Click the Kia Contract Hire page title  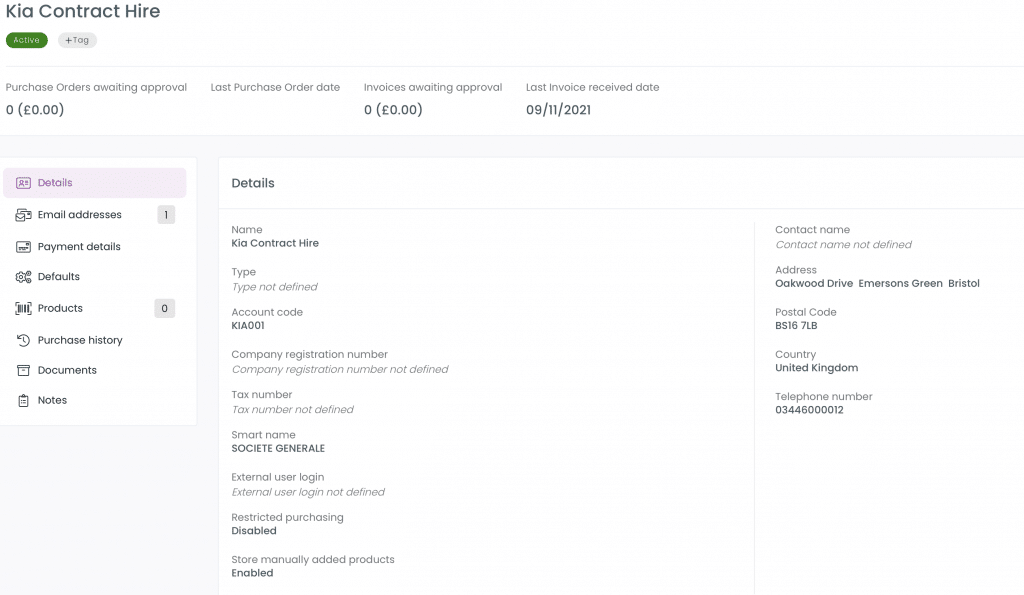83,11
